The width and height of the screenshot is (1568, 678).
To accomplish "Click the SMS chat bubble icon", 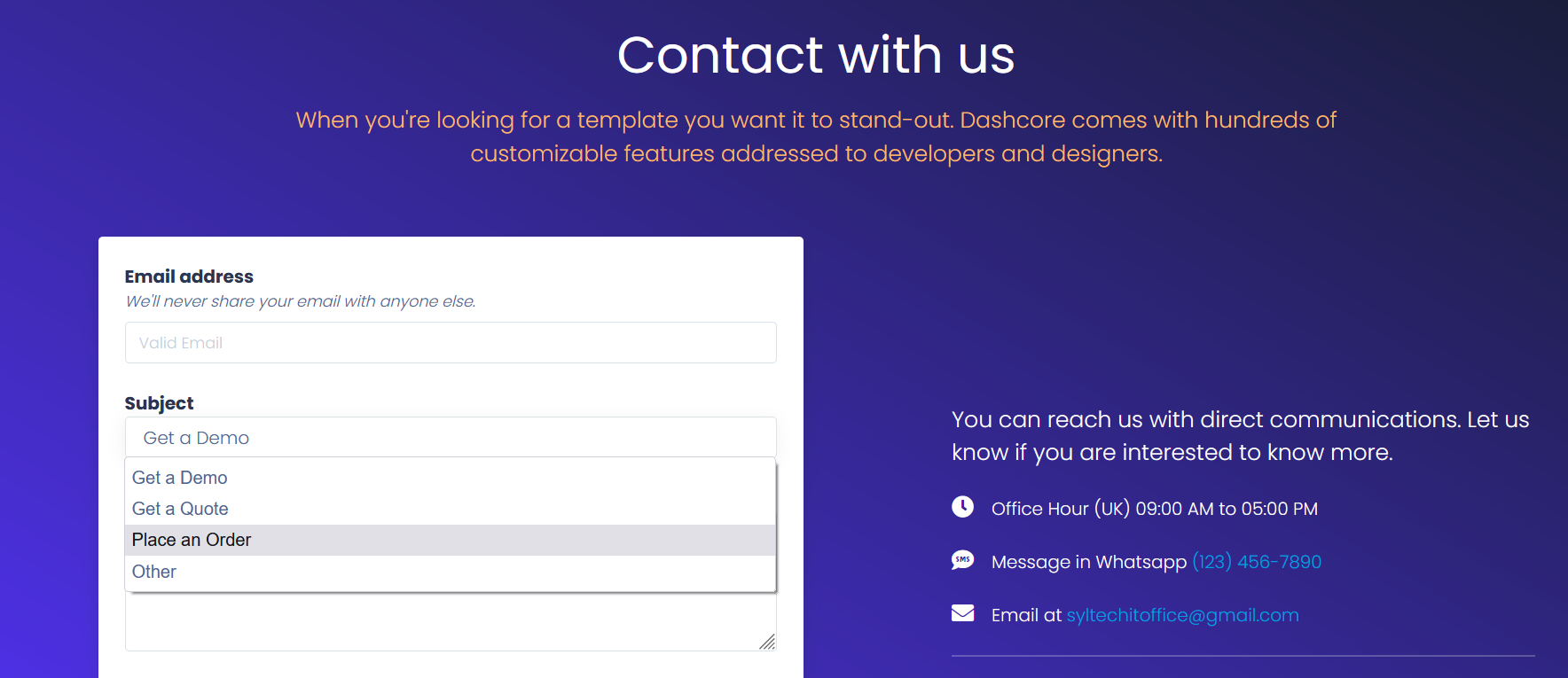I will point(962,560).
